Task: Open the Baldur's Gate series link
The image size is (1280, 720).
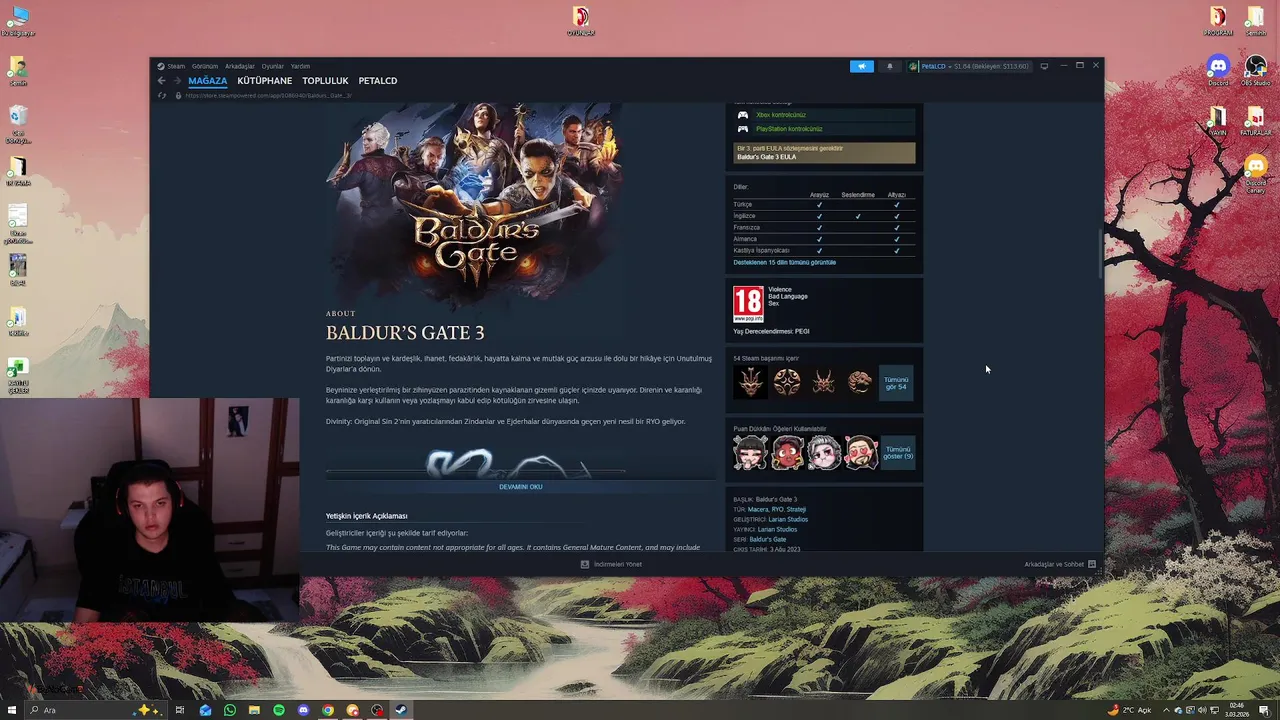Action: pyautogui.click(x=768, y=539)
